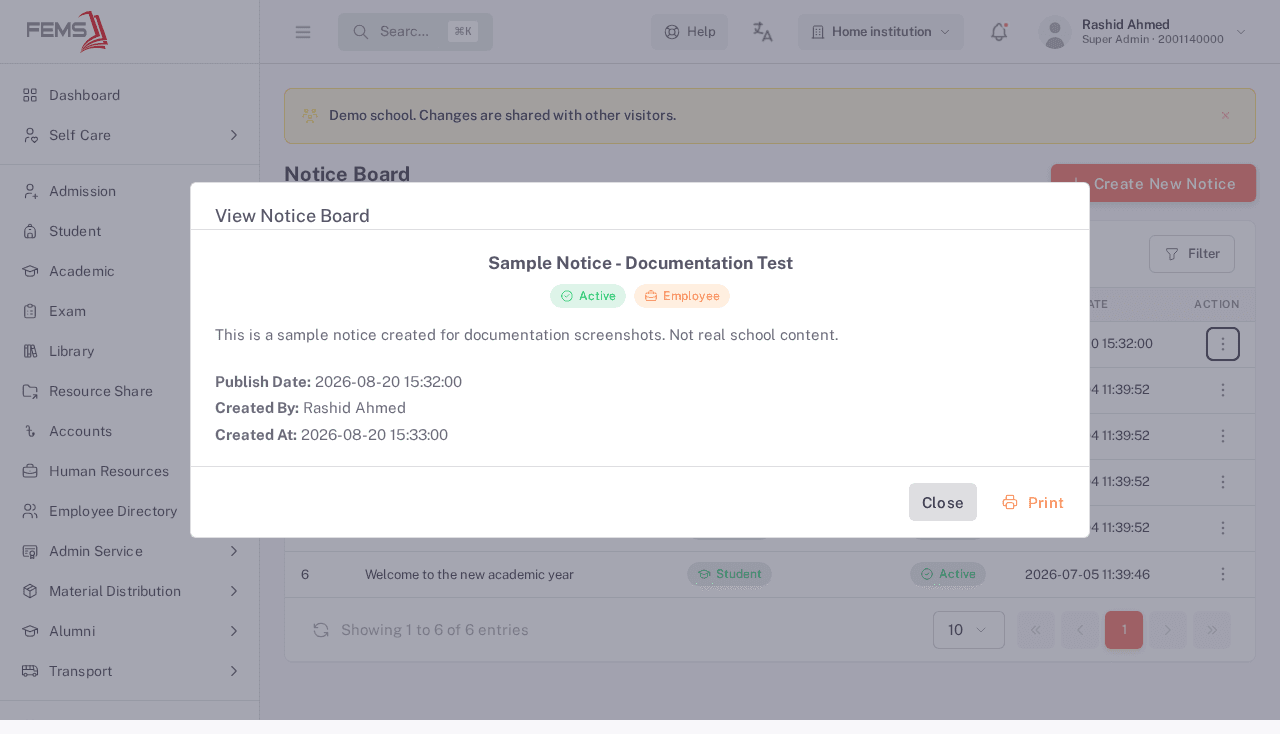Expand the Alumni chevron

234,631
